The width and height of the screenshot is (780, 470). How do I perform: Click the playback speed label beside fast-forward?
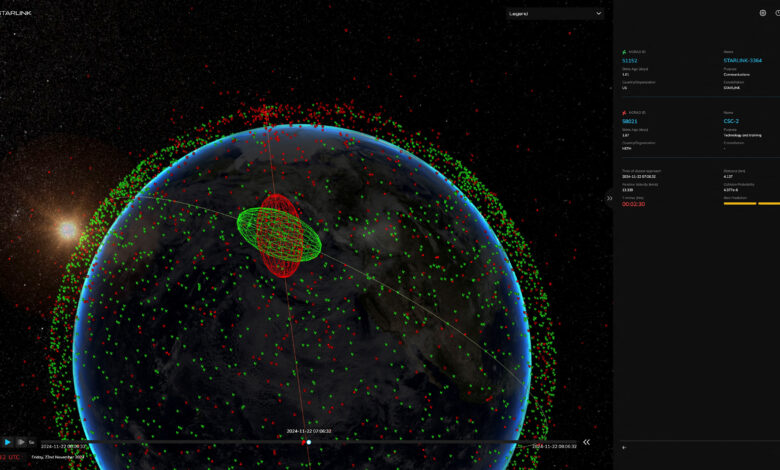(31, 442)
